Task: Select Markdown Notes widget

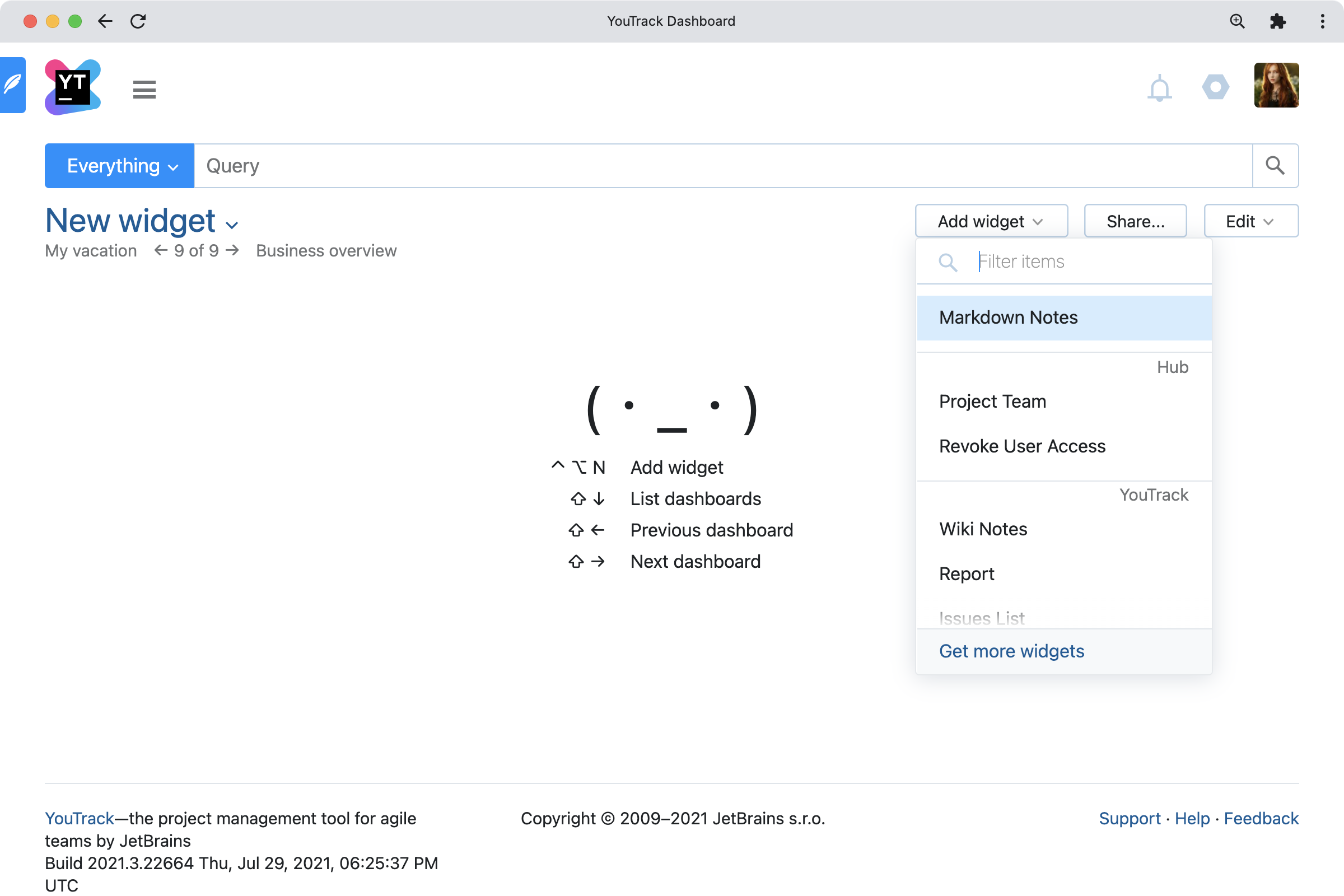Action: [1064, 318]
